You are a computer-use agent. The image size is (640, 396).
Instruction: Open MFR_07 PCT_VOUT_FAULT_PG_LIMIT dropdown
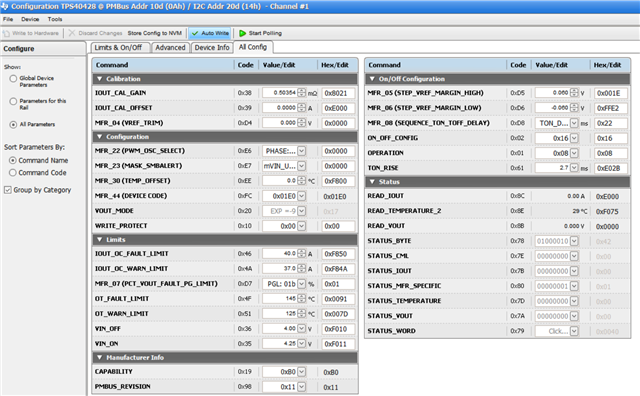point(301,284)
